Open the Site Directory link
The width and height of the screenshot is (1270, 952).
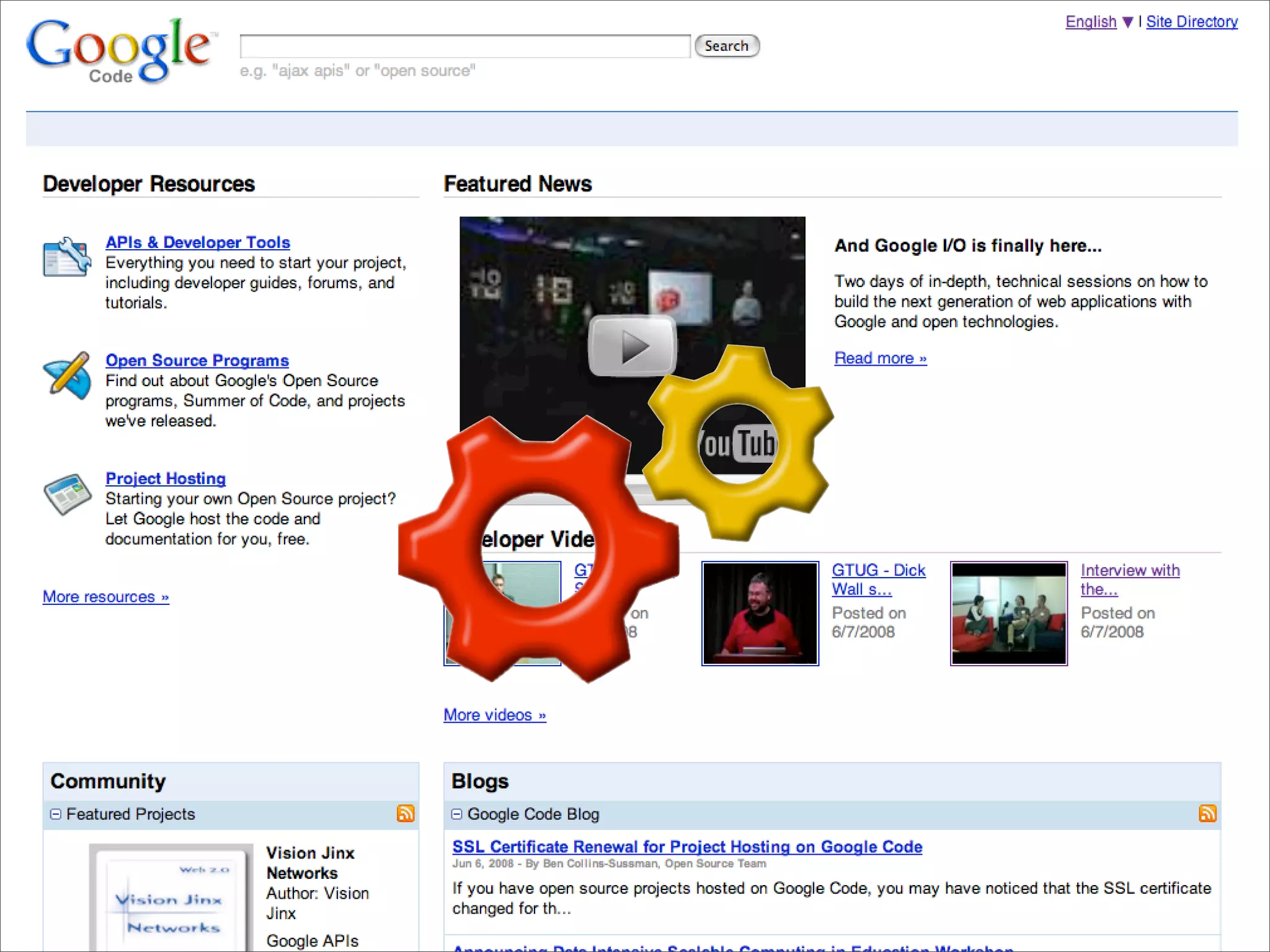[x=1192, y=22]
